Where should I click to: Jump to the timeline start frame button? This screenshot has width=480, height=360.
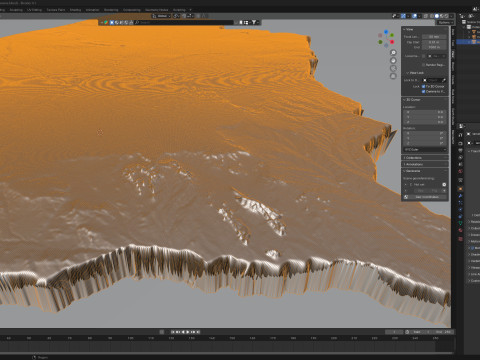click(x=173, y=332)
